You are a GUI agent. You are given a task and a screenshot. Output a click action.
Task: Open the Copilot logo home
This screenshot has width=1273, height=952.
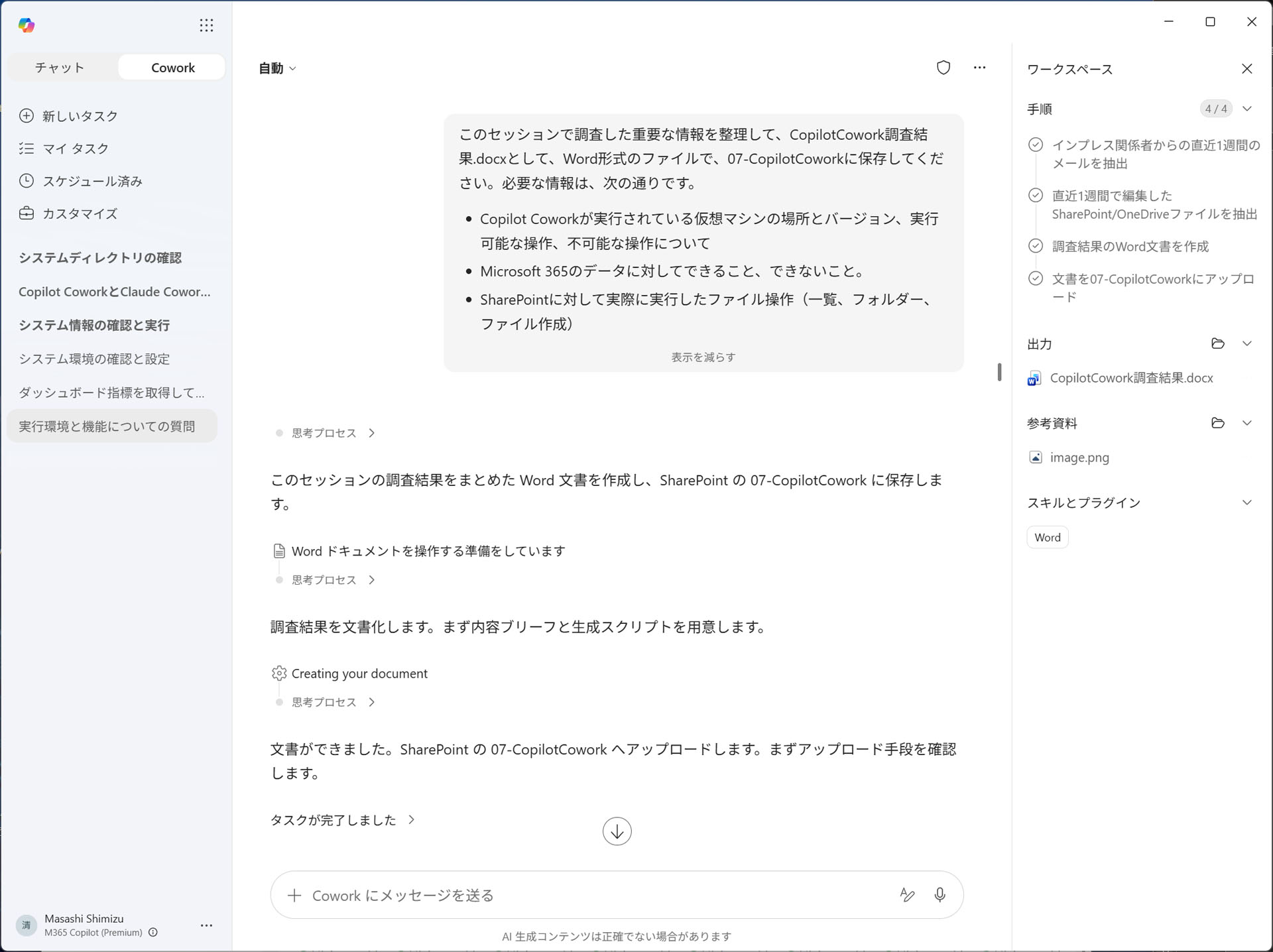tap(27, 25)
